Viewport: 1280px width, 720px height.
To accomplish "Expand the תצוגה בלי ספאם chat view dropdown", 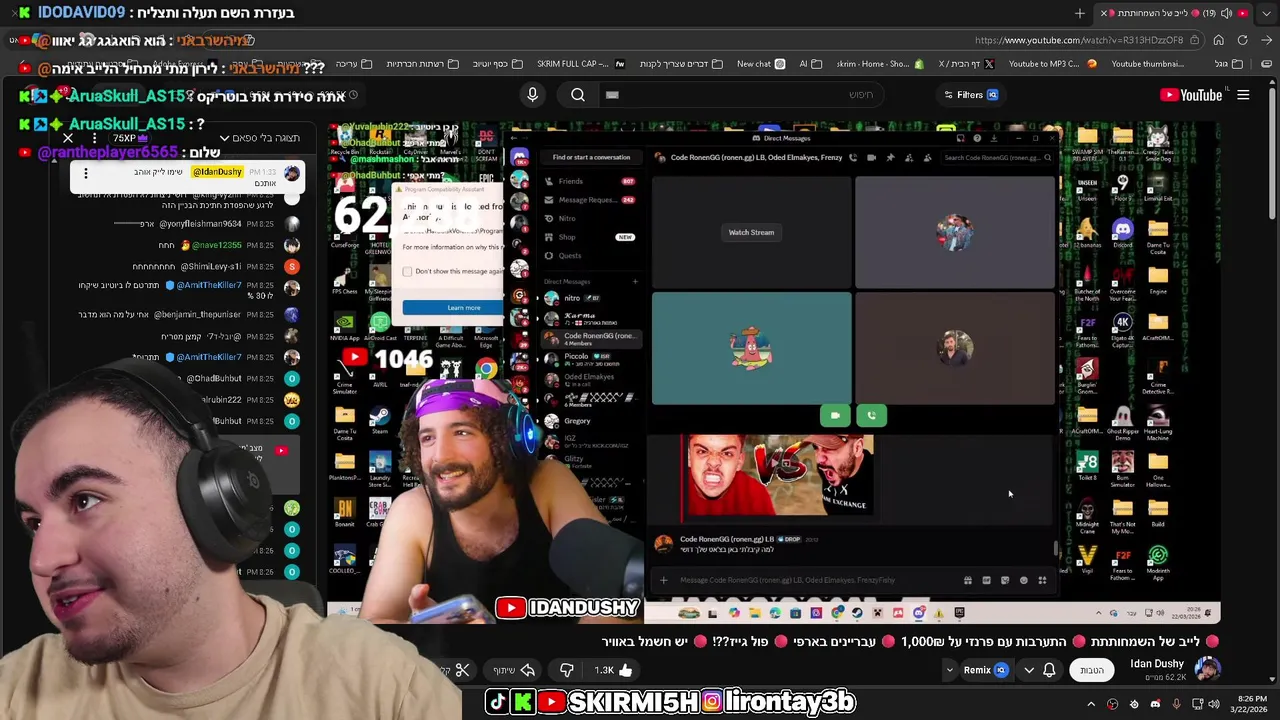I will click(260, 138).
